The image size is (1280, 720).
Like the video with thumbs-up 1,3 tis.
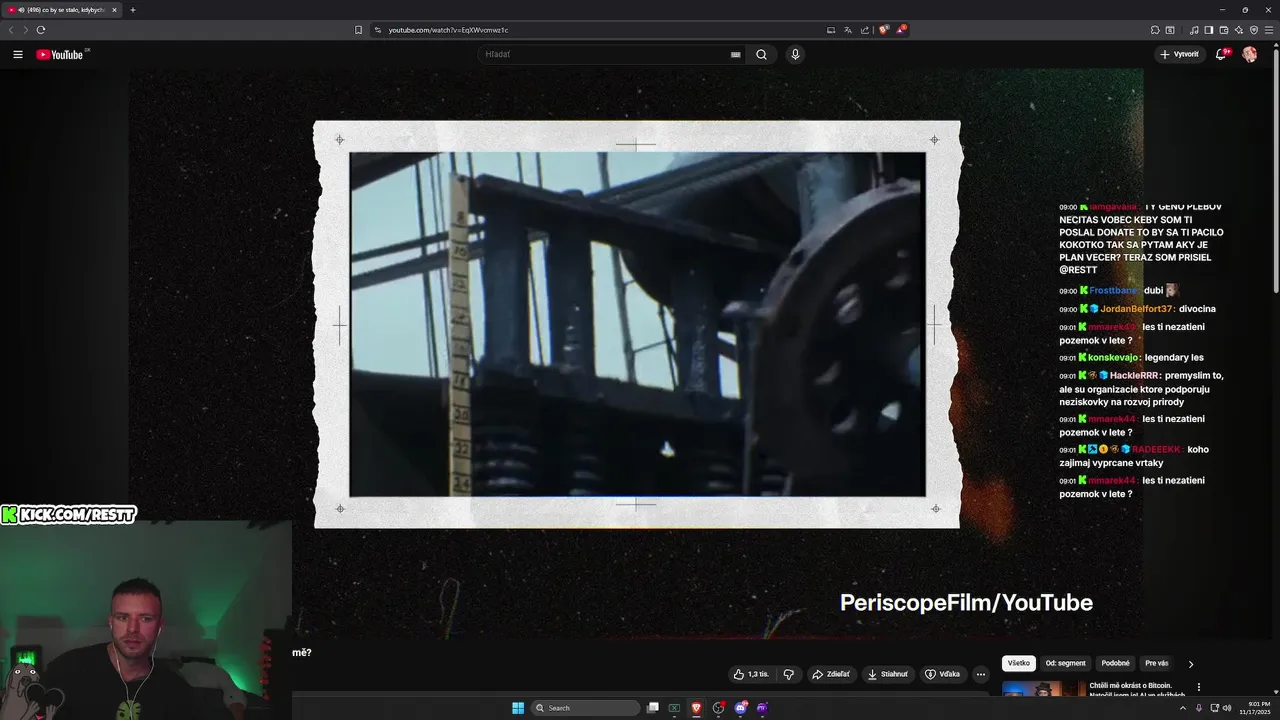click(x=750, y=674)
